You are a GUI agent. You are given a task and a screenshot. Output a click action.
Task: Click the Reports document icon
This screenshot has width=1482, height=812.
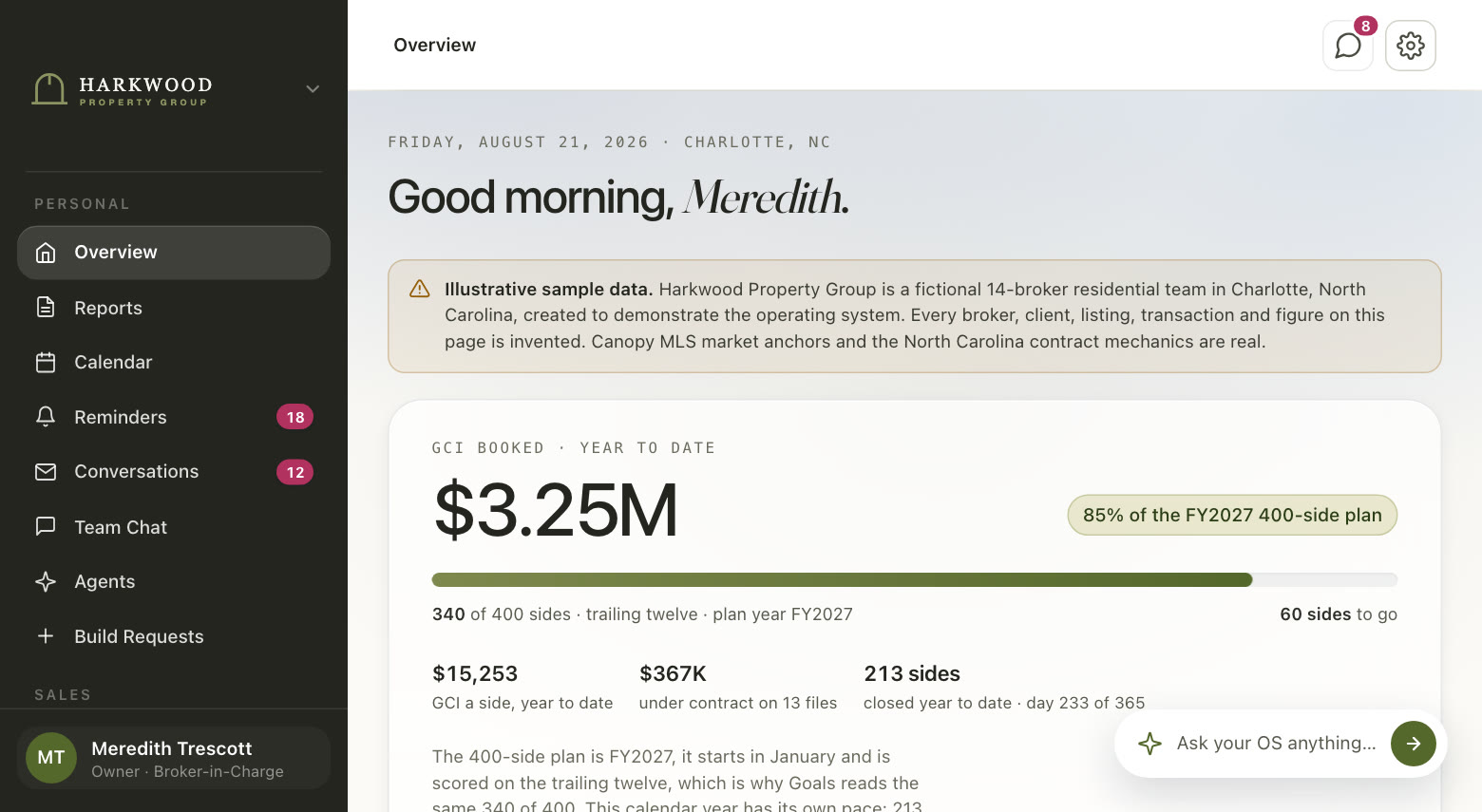click(x=46, y=307)
